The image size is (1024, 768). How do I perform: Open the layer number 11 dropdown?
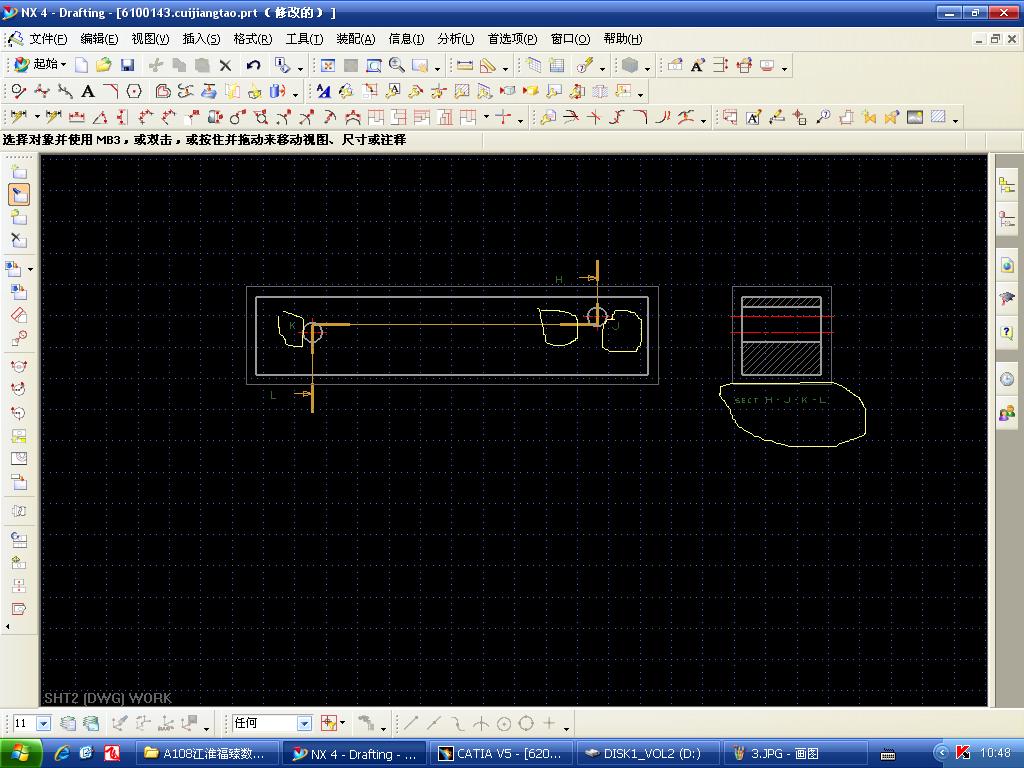point(44,723)
